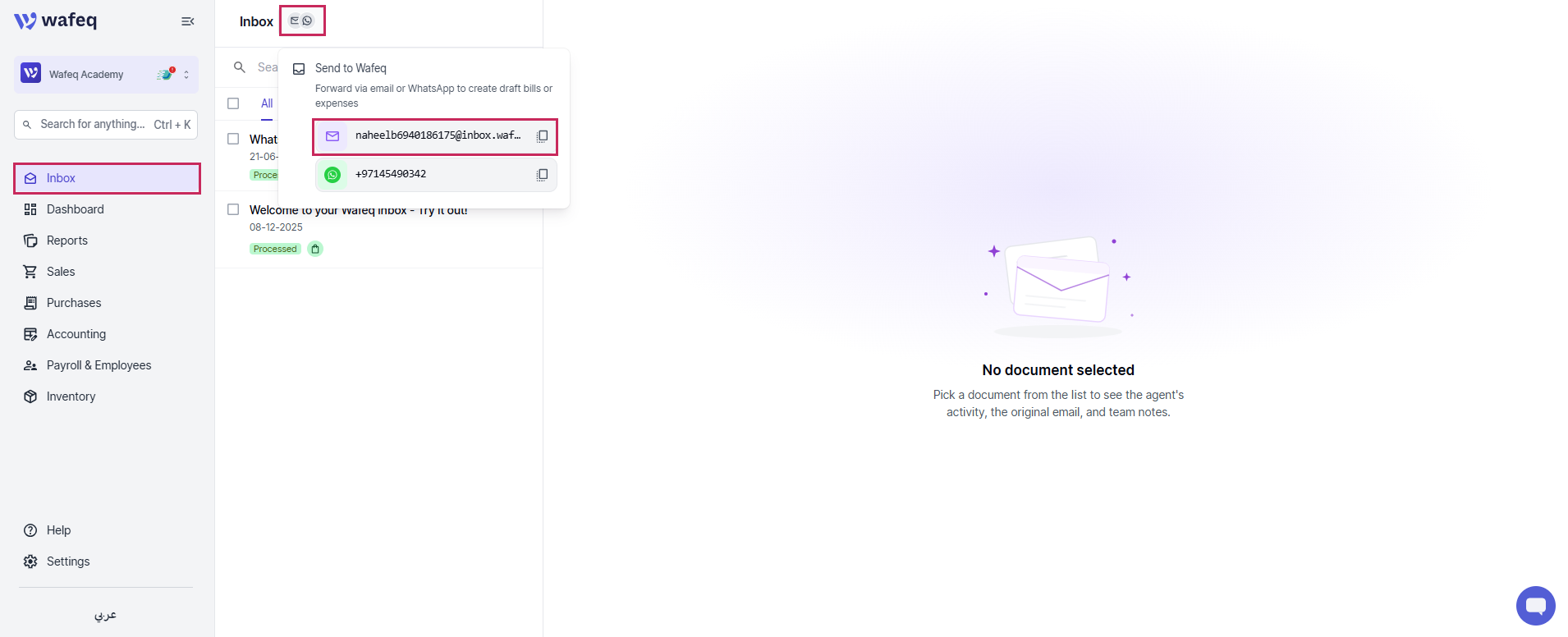Screen dimensions: 1568x637
Task: Copy the inbox email address
Action: [x=542, y=136]
